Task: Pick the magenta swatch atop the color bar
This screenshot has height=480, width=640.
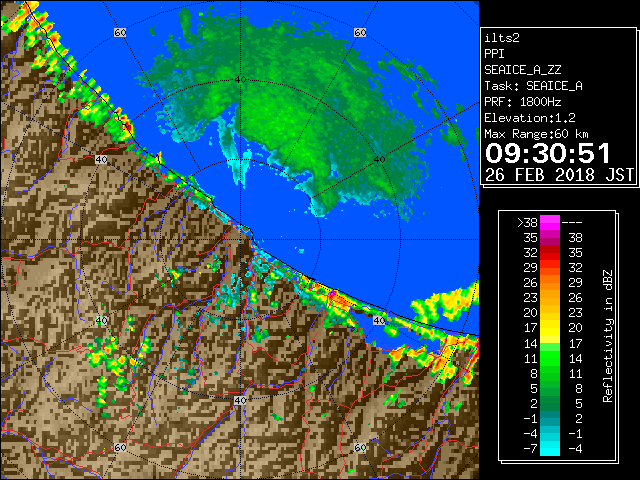Action: click(550, 223)
